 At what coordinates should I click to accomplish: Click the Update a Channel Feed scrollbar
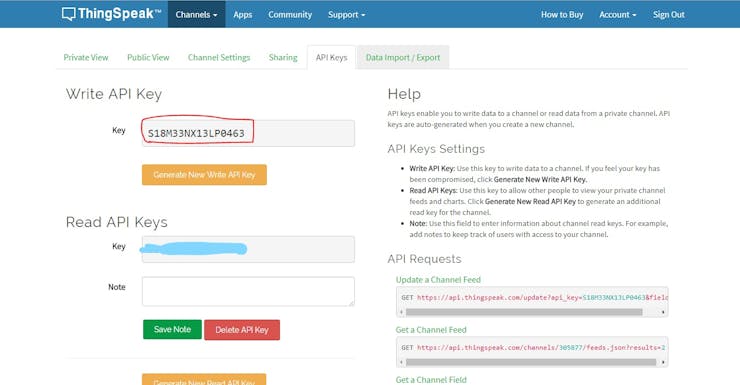pos(524,312)
